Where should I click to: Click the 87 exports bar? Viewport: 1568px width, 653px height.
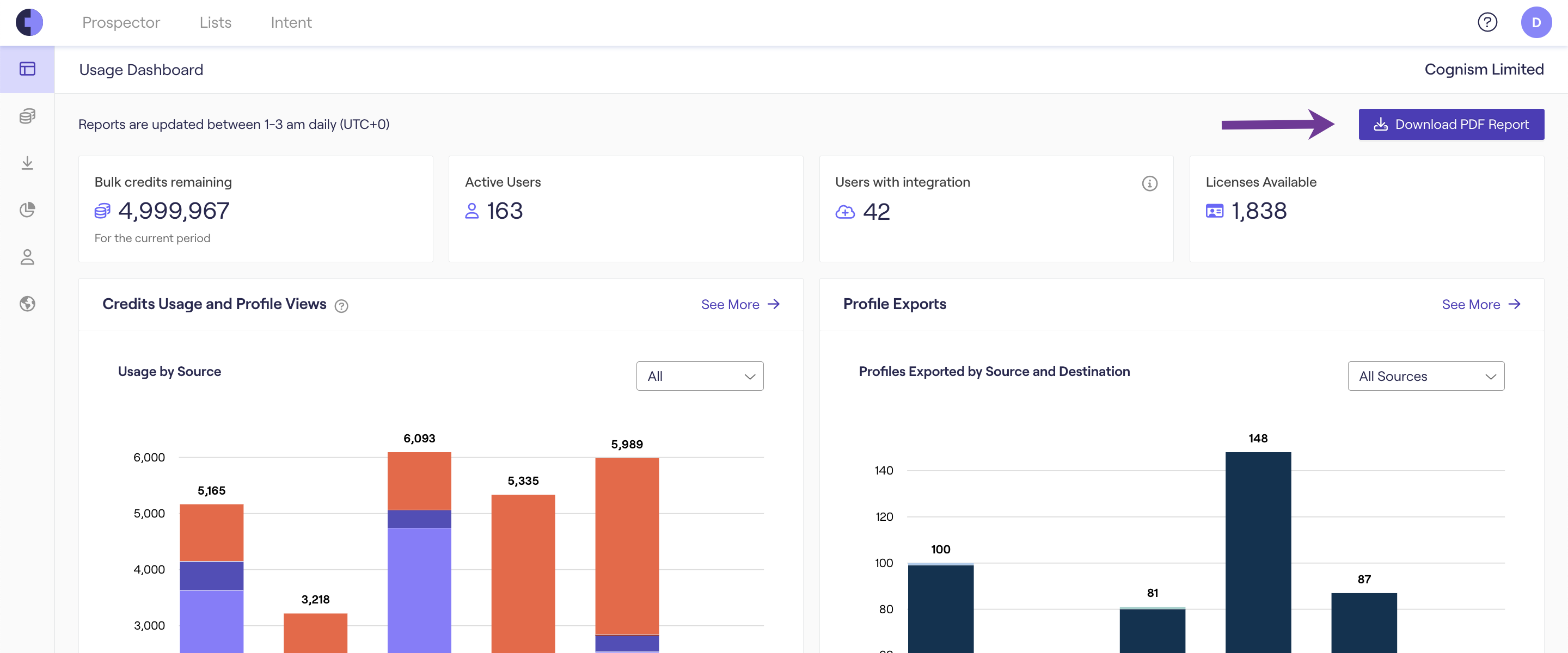coord(1364,623)
